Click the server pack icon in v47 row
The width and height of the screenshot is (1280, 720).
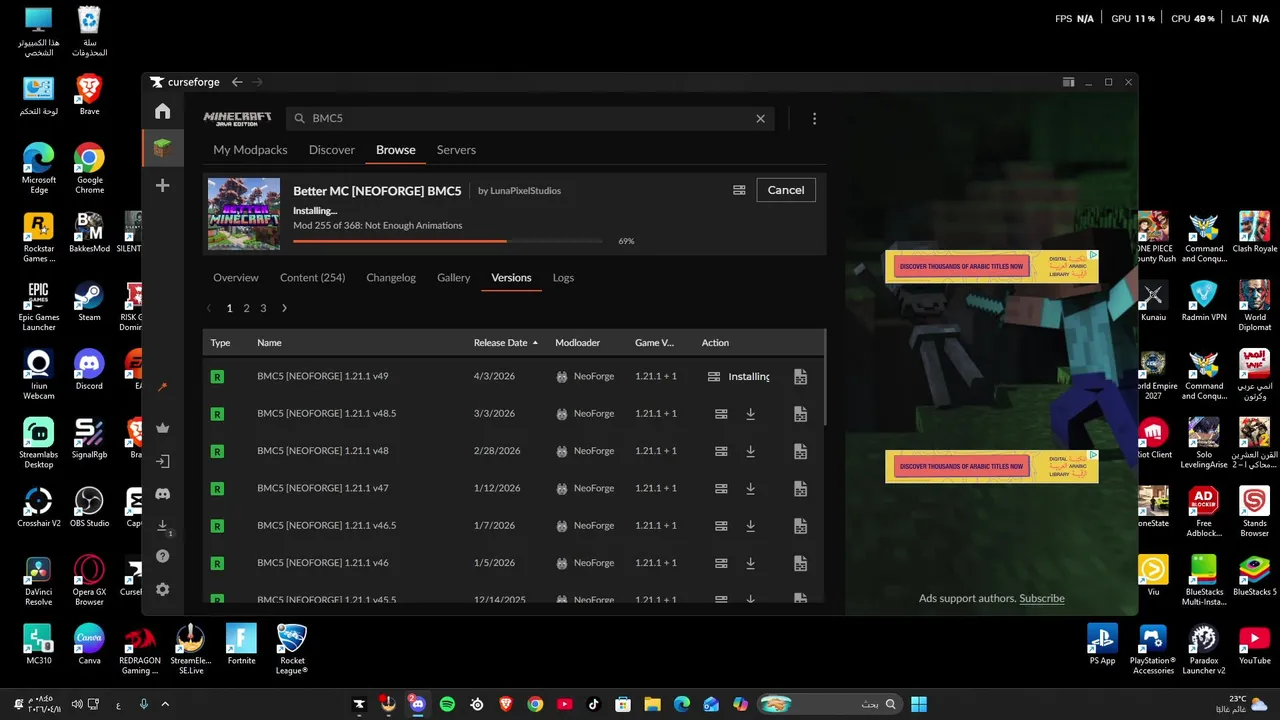tap(720, 488)
